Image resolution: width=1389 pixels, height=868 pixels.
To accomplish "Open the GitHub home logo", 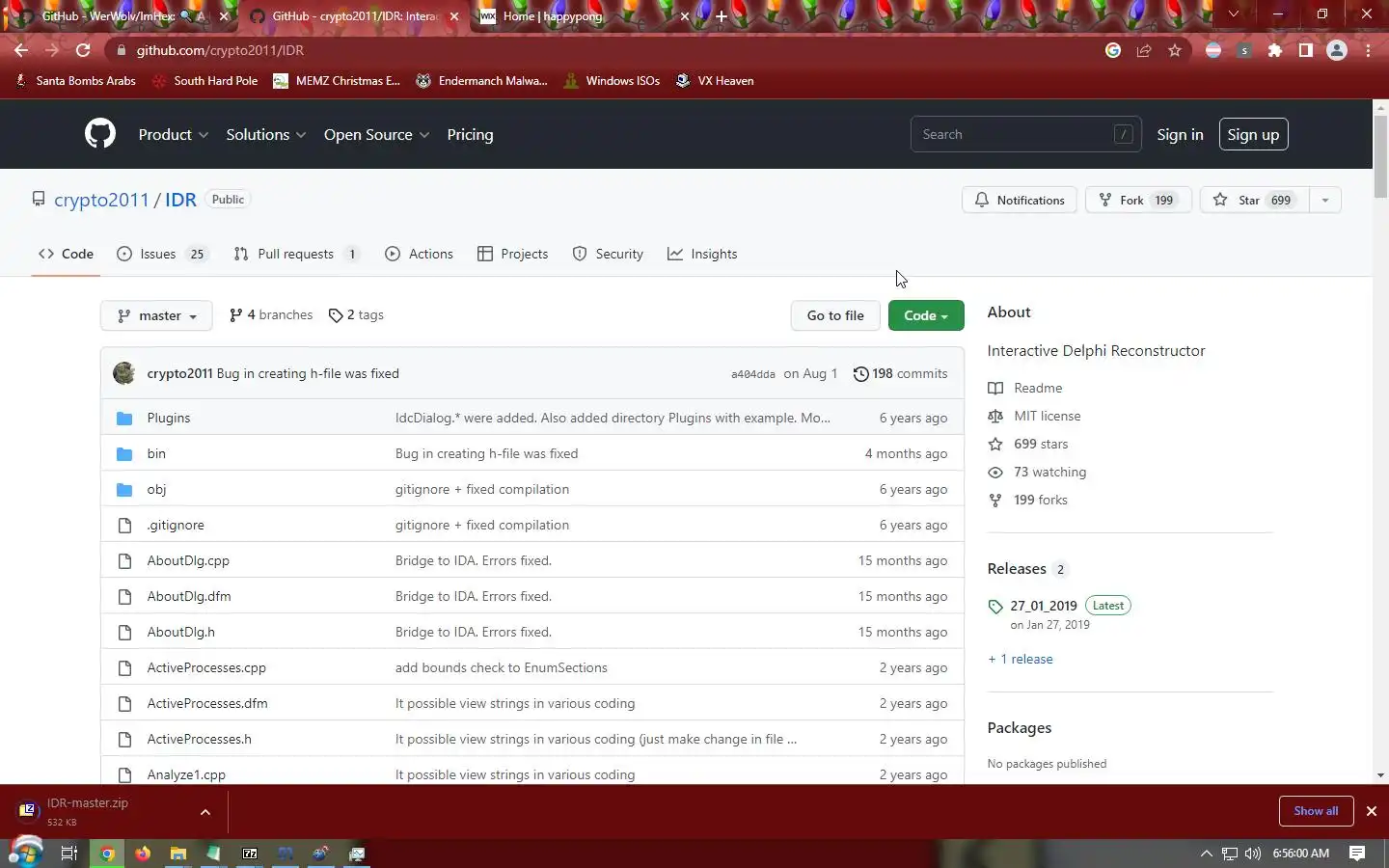I will pyautogui.click(x=100, y=134).
